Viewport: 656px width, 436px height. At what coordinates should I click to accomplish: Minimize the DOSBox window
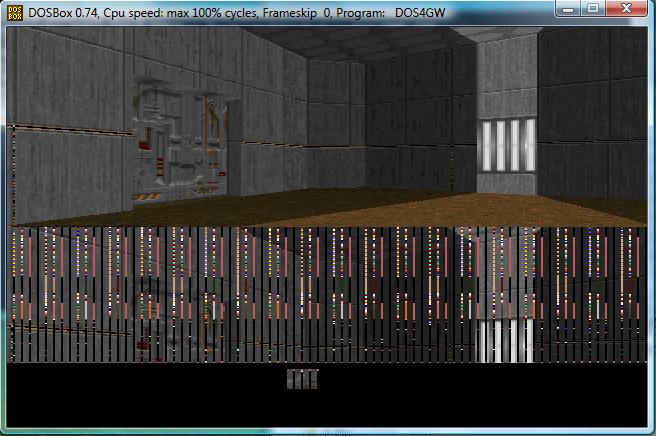568,8
